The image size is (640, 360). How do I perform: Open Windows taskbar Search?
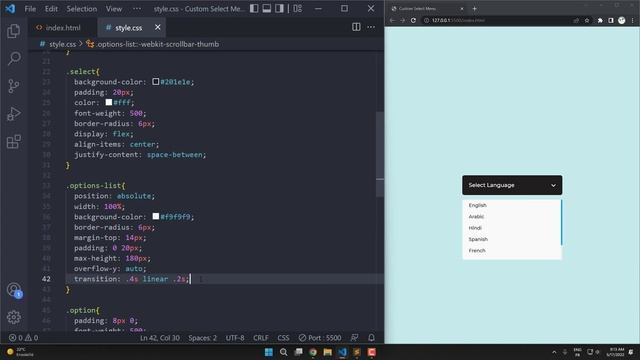click(x=283, y=352)
